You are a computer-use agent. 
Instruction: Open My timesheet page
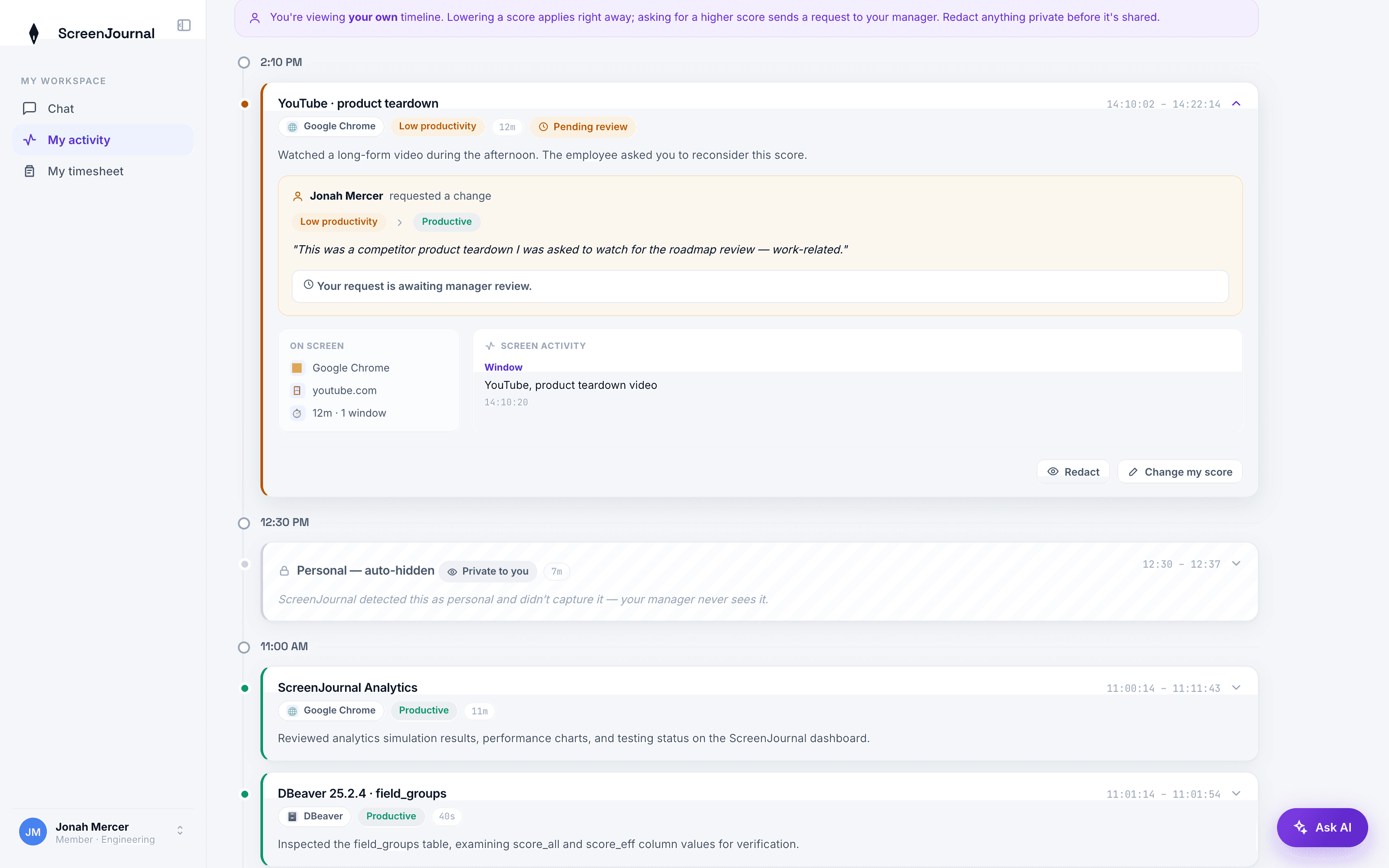coord(103,171)
